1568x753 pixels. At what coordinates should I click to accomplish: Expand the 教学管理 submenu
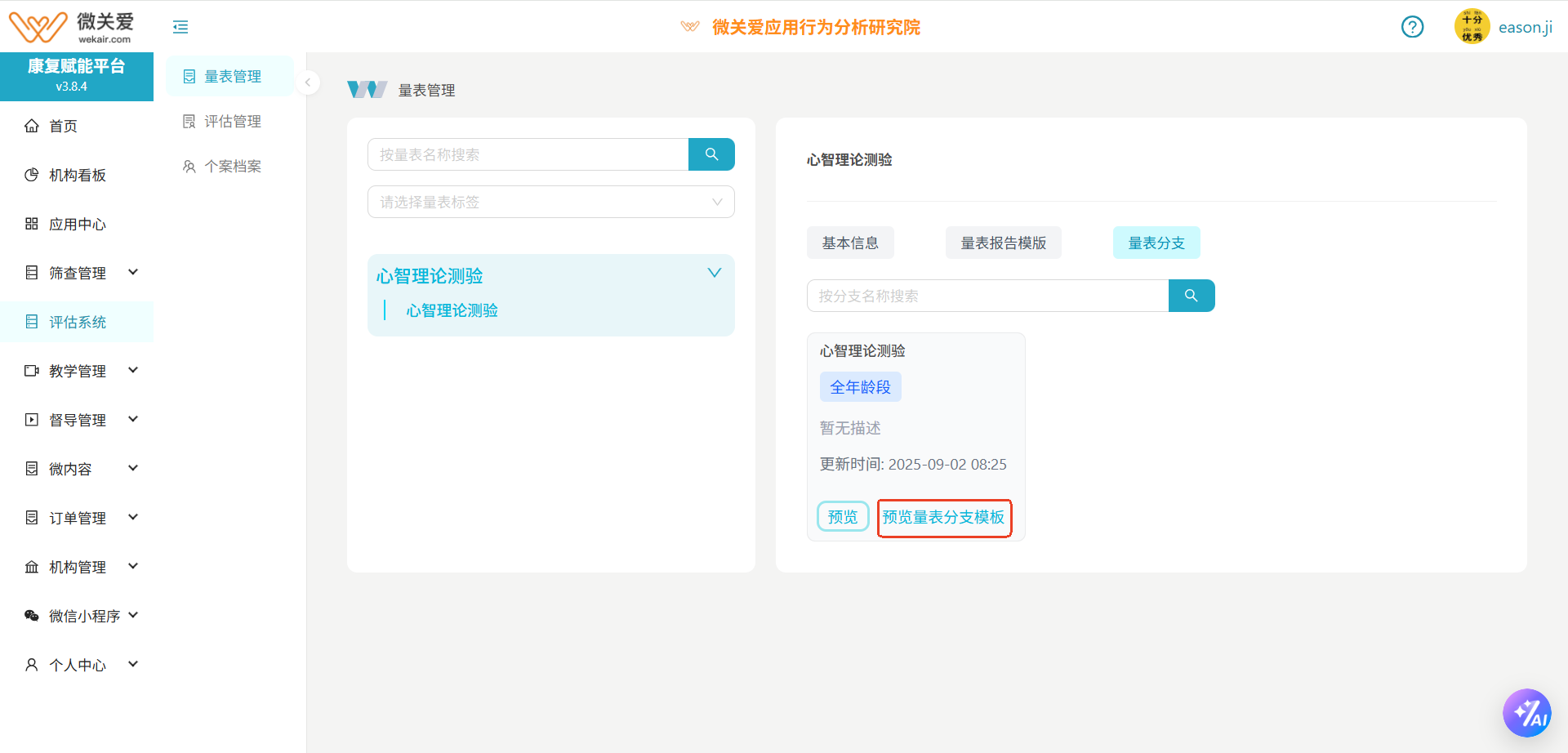[x=132, y=371]
